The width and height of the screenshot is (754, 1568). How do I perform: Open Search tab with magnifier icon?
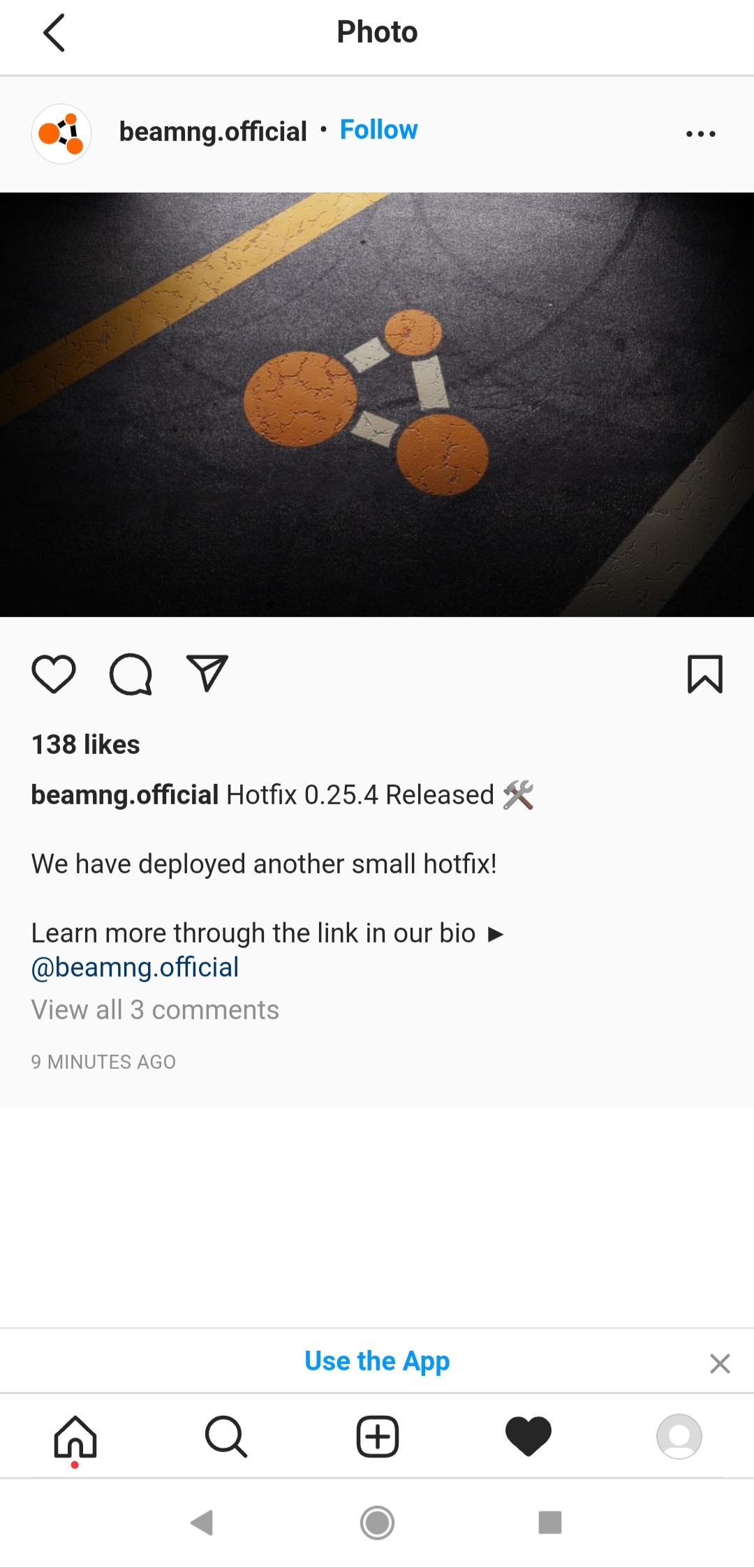[x=226, y=1437]
